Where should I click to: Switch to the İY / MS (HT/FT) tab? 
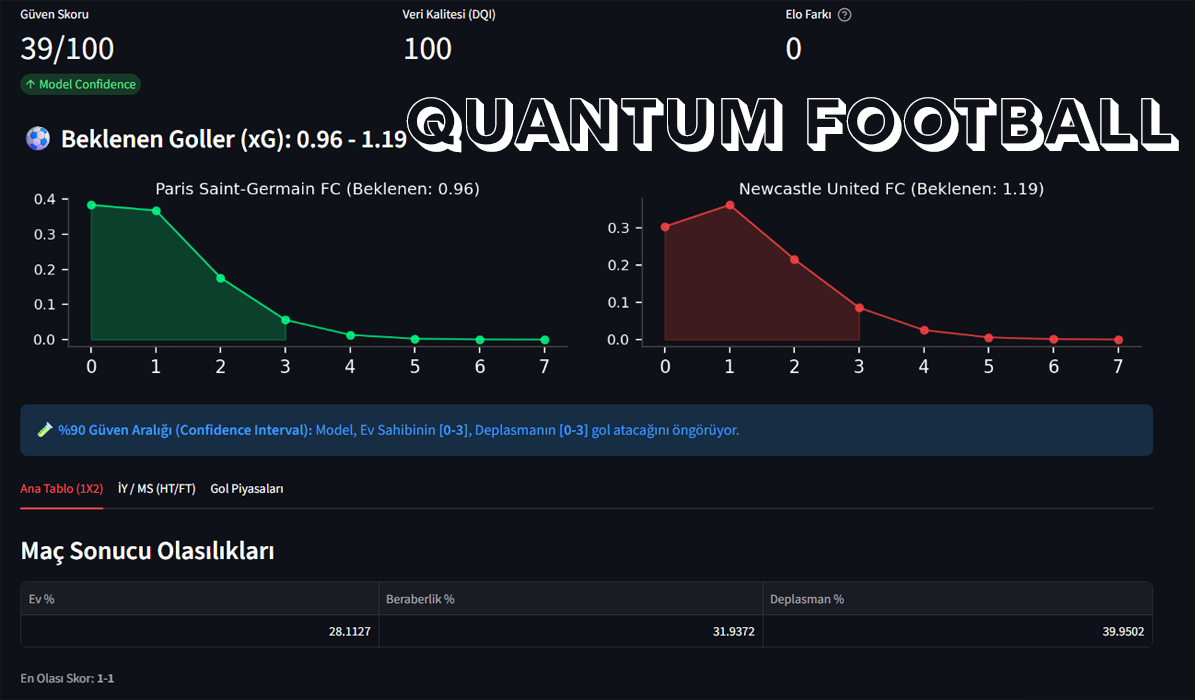pyautogui.click(x=156, y=489)
